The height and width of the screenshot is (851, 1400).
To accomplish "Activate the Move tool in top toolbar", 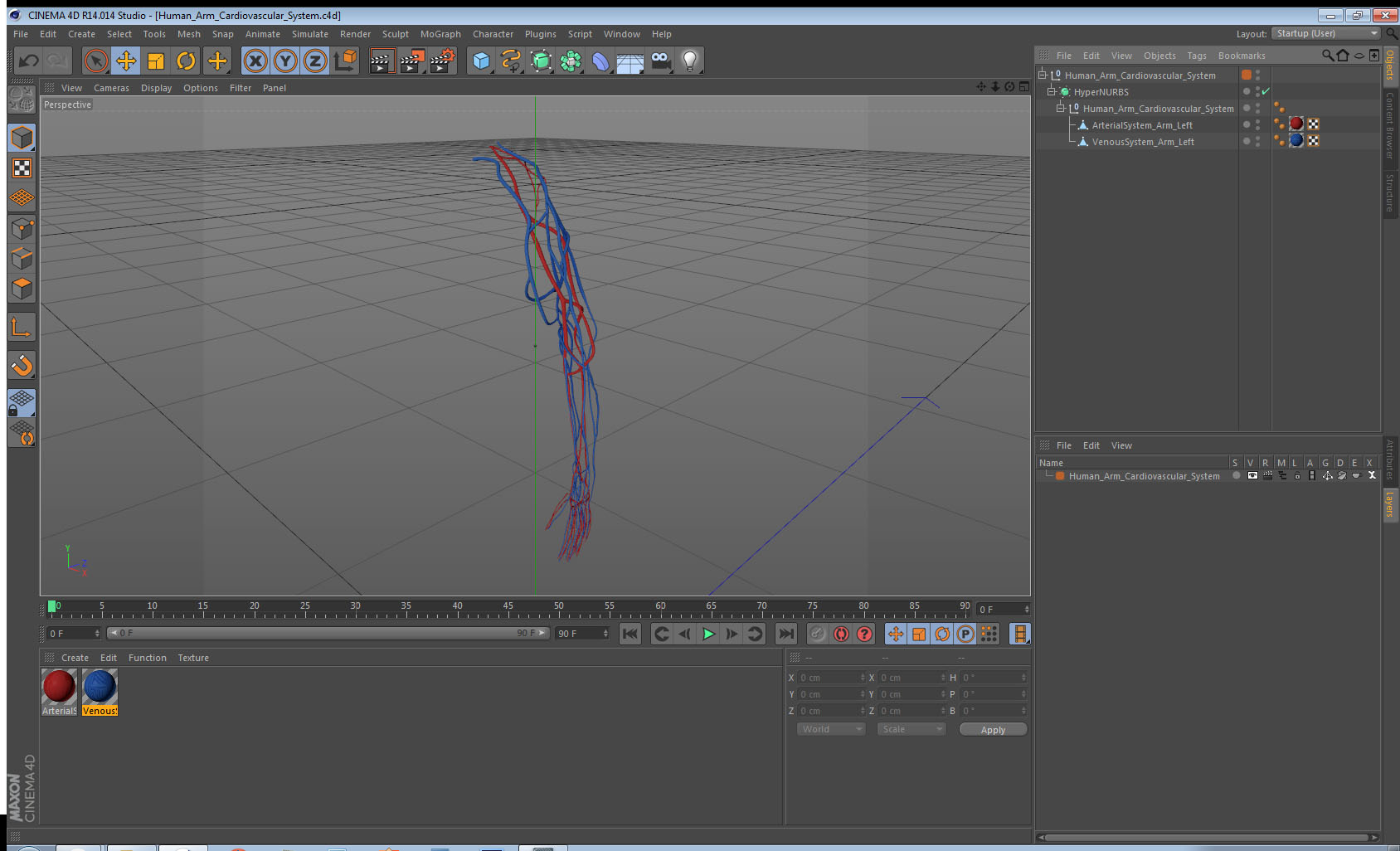I will [126, 61].
